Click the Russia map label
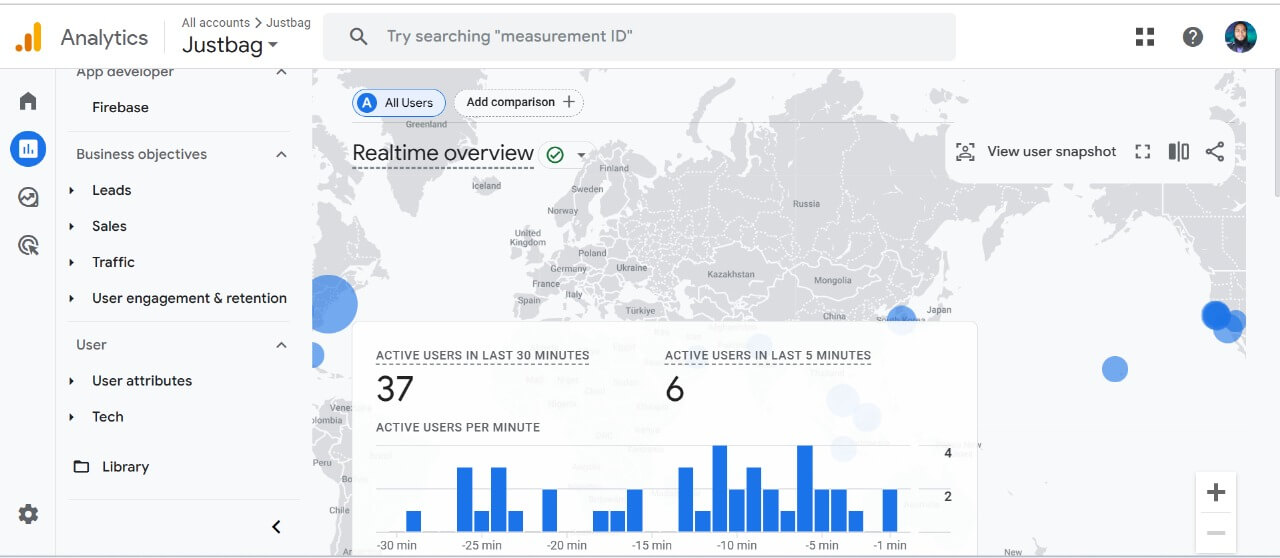 coord(806,204)
